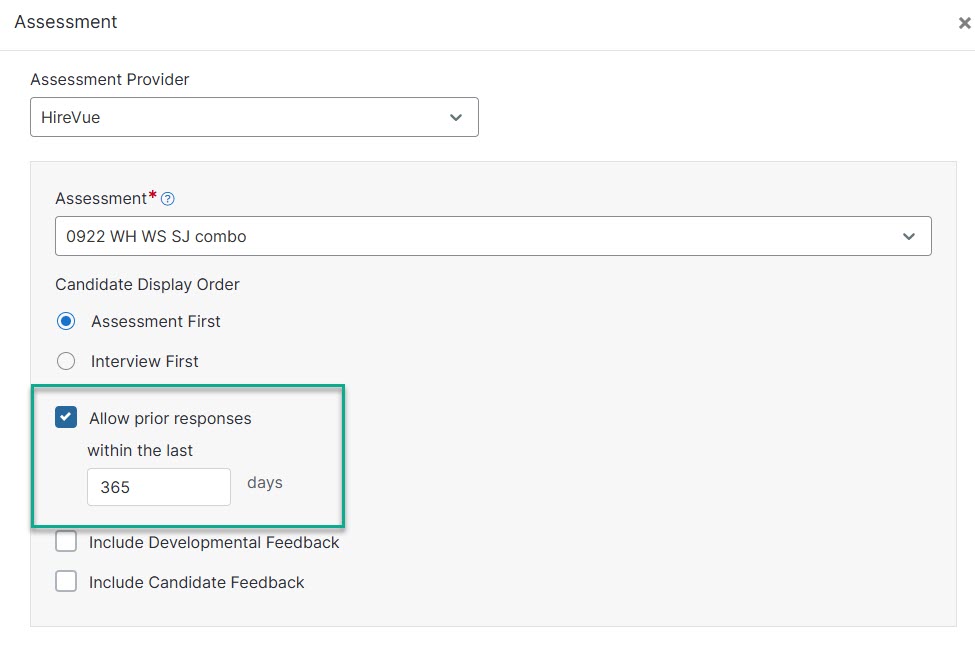
Task: Click the Assessment dialog title text
Action: click(x=66, y=22)
